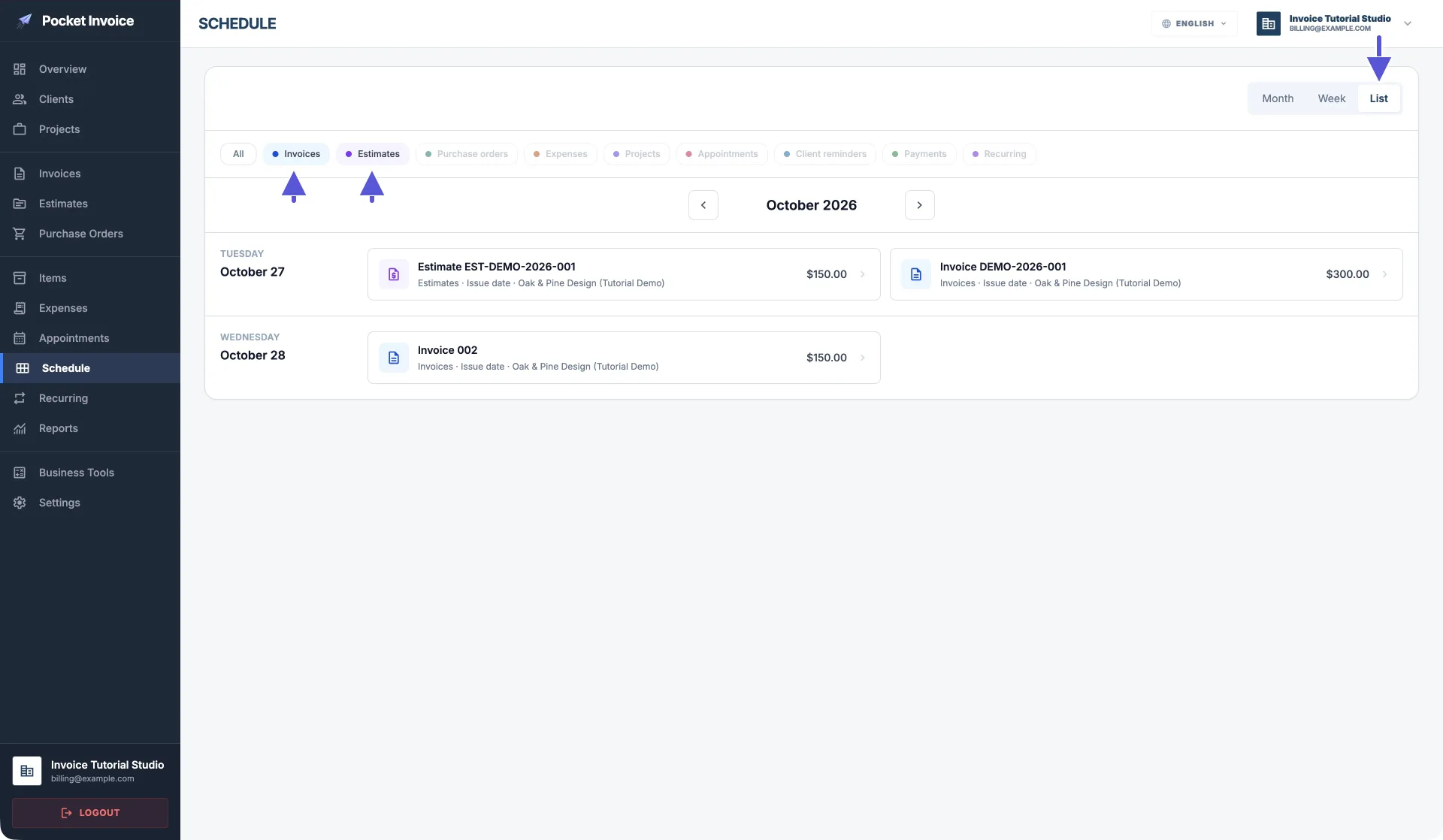Click the Reports chart icon
Screen dimensions: 1443x840
[x=20, y=428]
